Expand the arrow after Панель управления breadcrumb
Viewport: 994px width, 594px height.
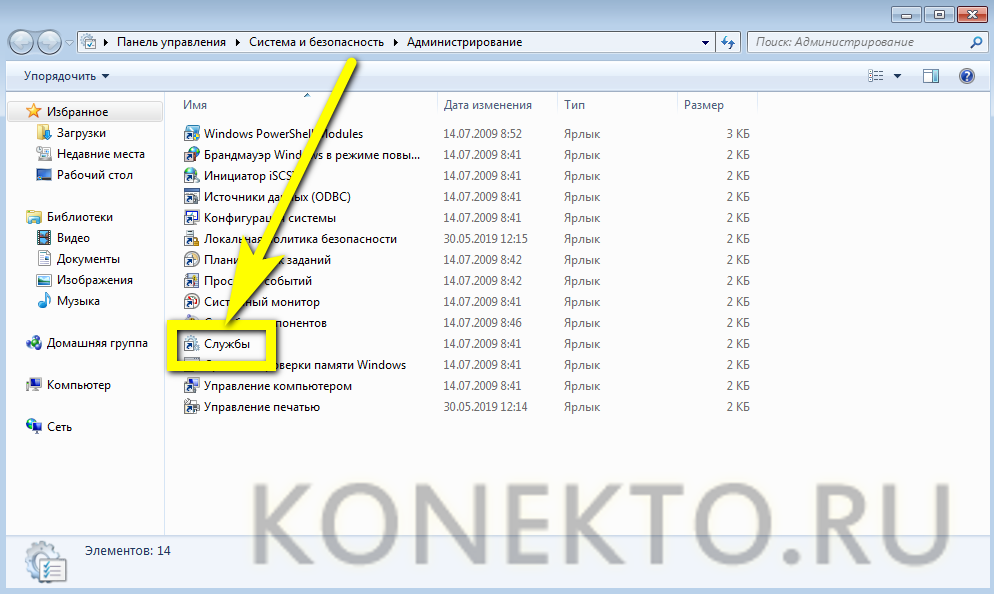[x=237, y=42]
